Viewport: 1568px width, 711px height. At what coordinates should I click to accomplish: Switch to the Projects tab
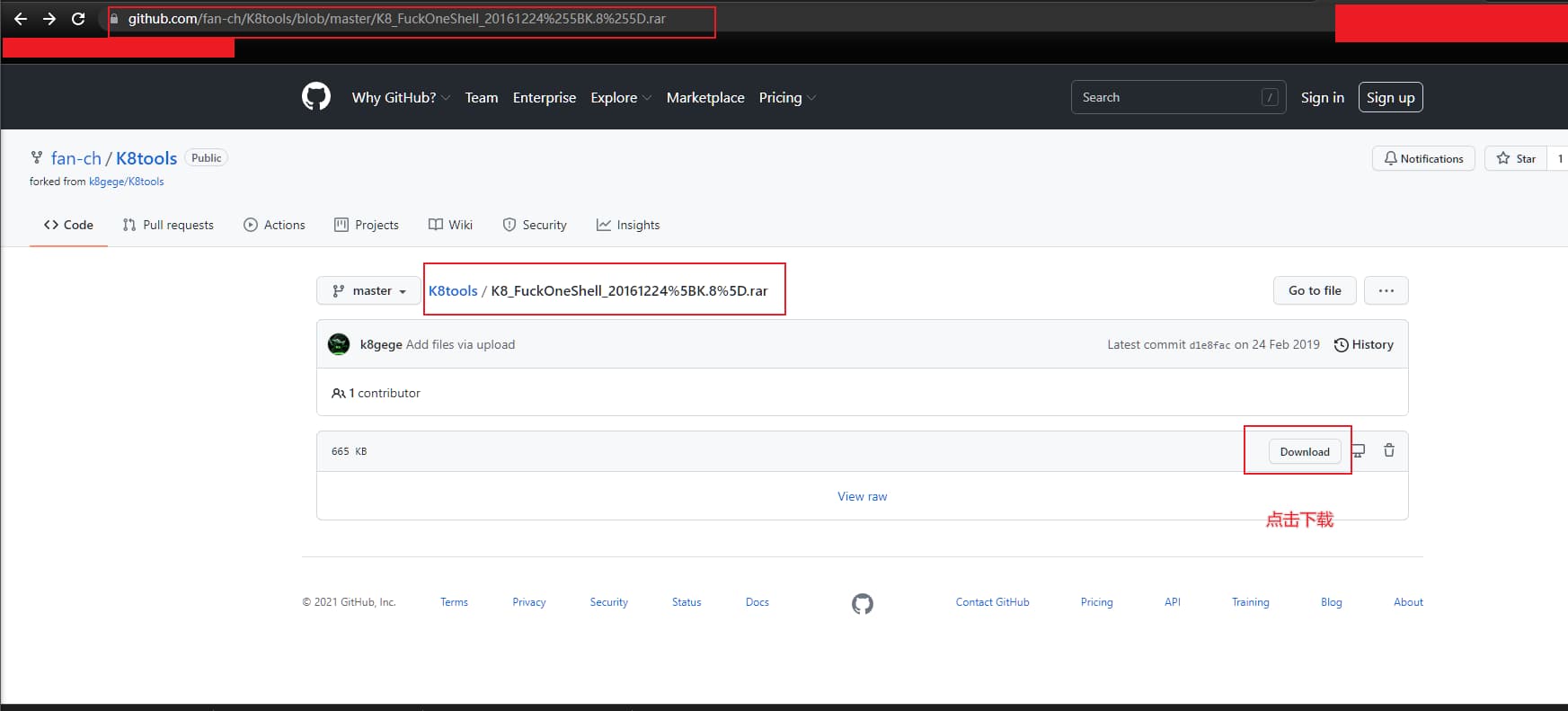(367, 225)
